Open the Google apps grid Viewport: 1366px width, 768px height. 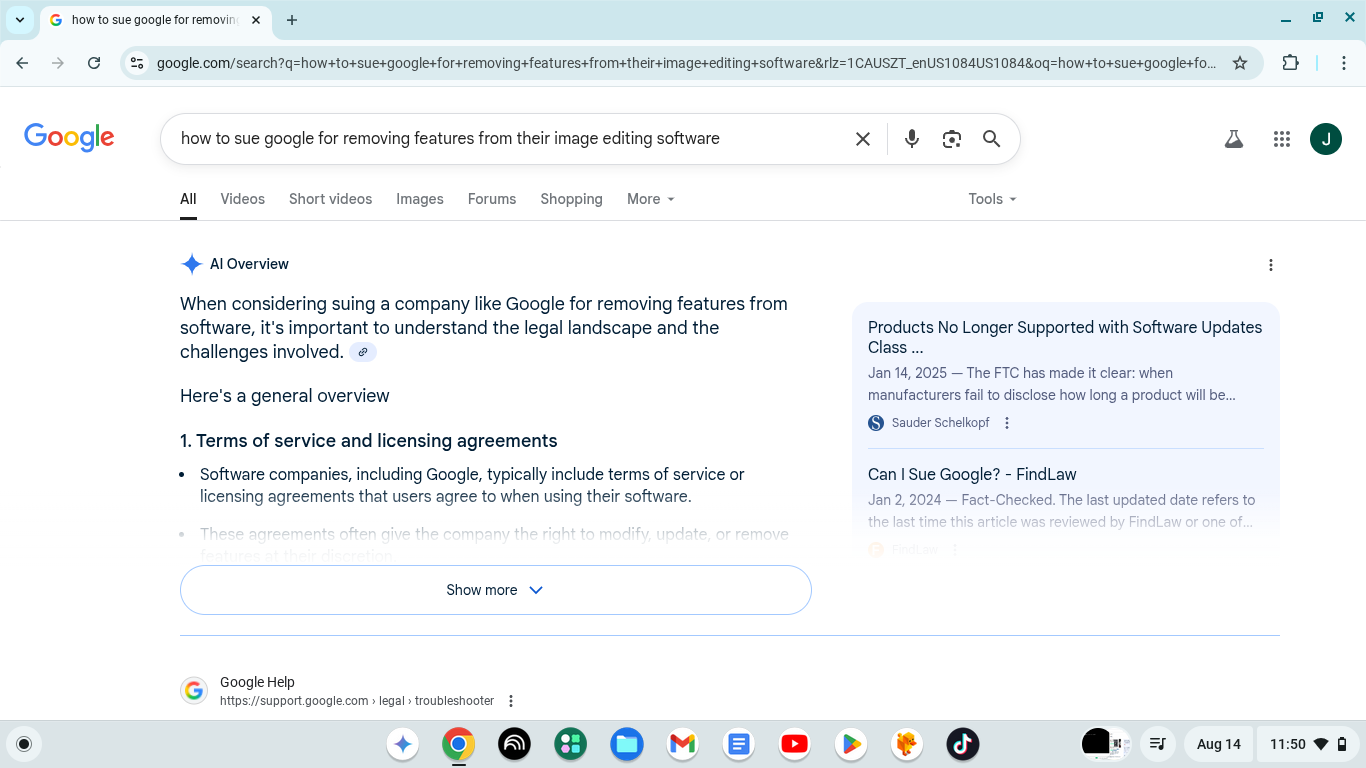coord(1282,139)
